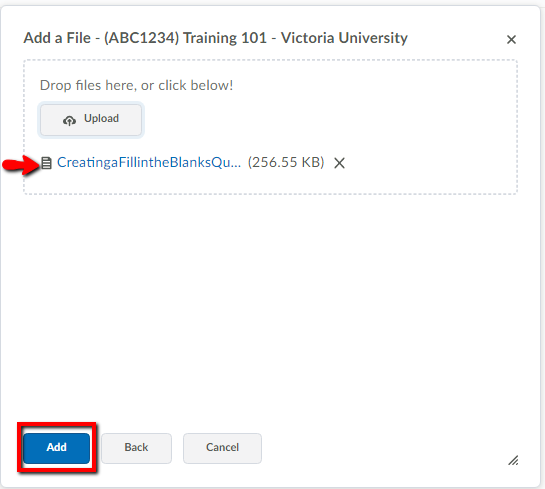Open the CreatingaFillintheBlanksQu... file link

149,162
